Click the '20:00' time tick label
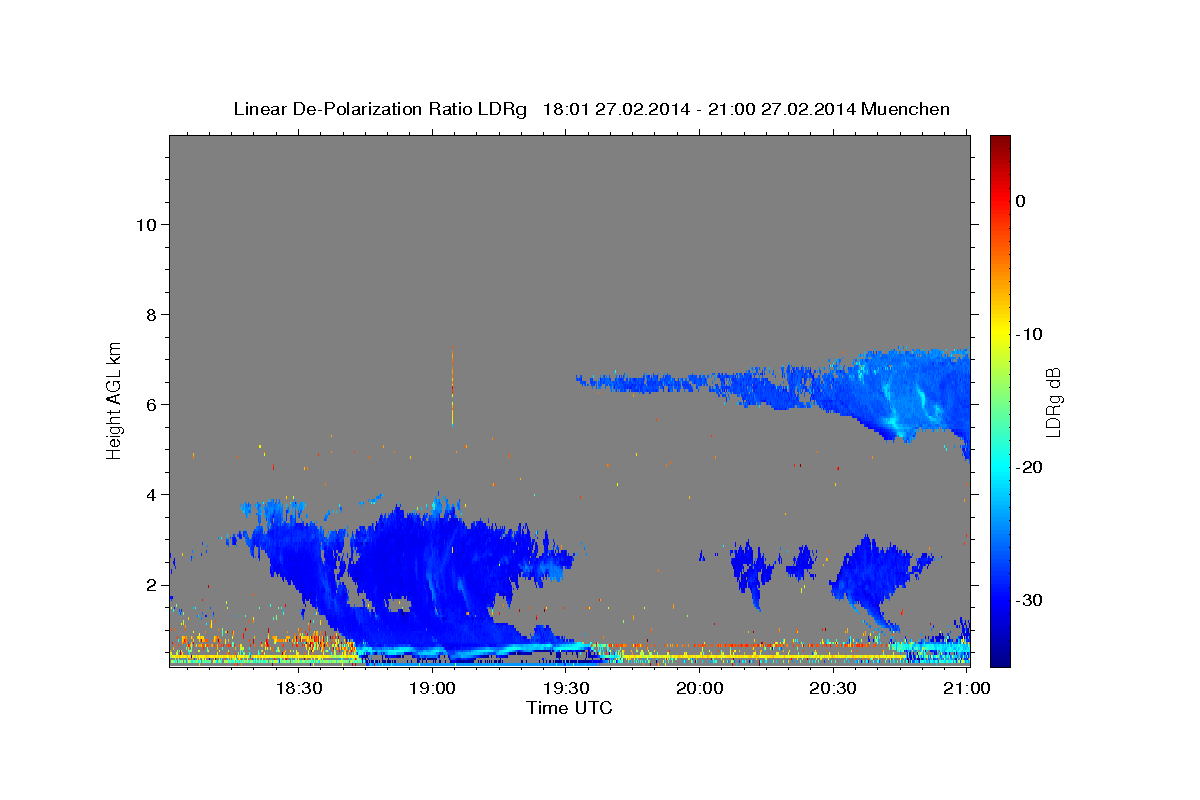1200x800 pixels. point(699,689)
